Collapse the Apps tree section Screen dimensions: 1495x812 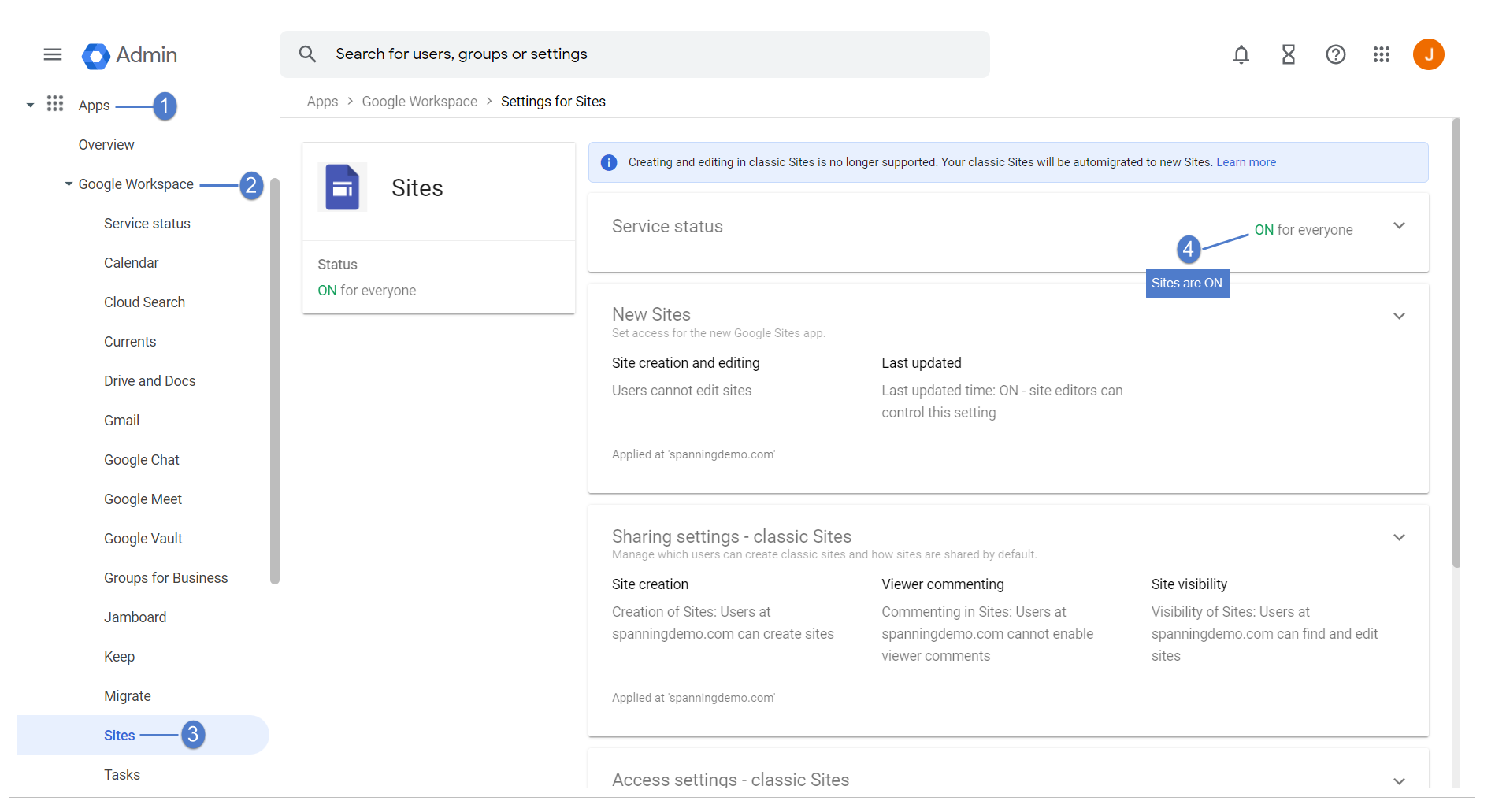pyautogui.click(x=30, y=105)
